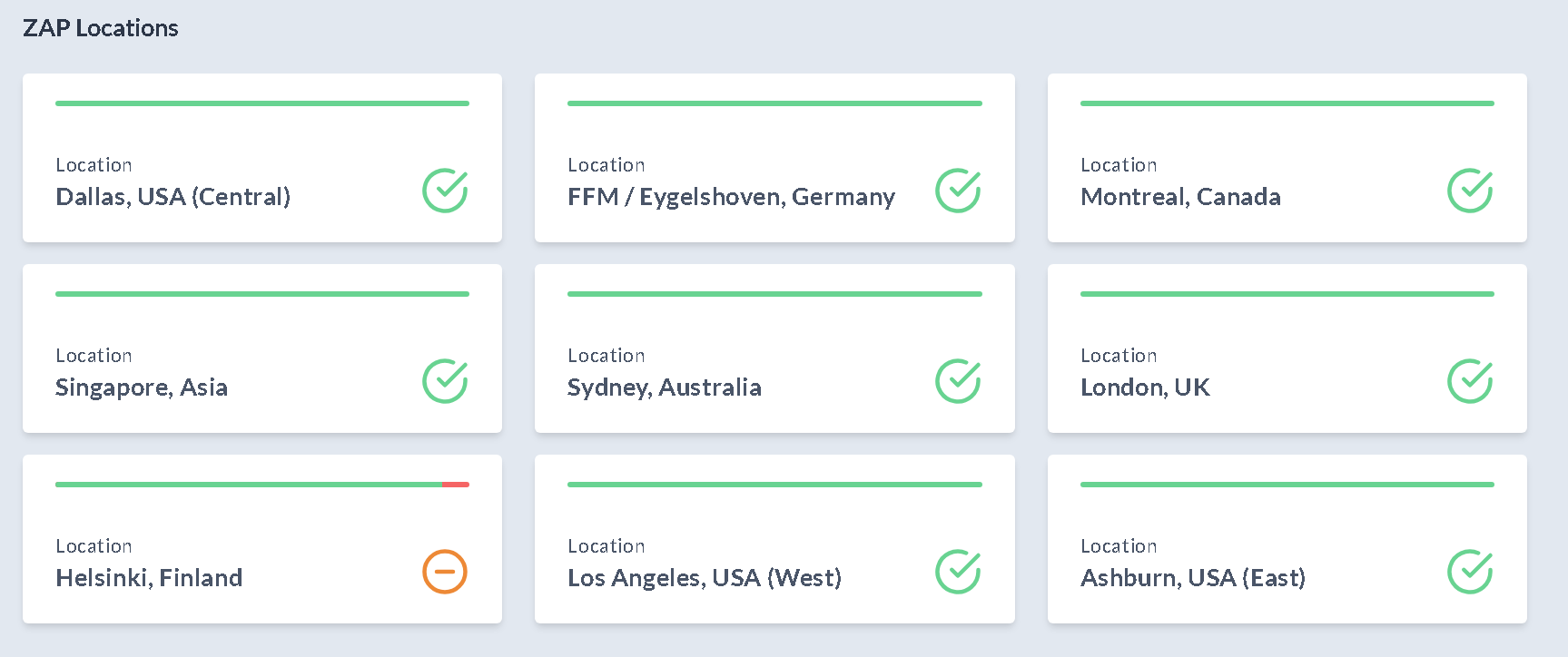
Task: Open the FFM / Eygelshoven, Germany location name
Action: 731,197
